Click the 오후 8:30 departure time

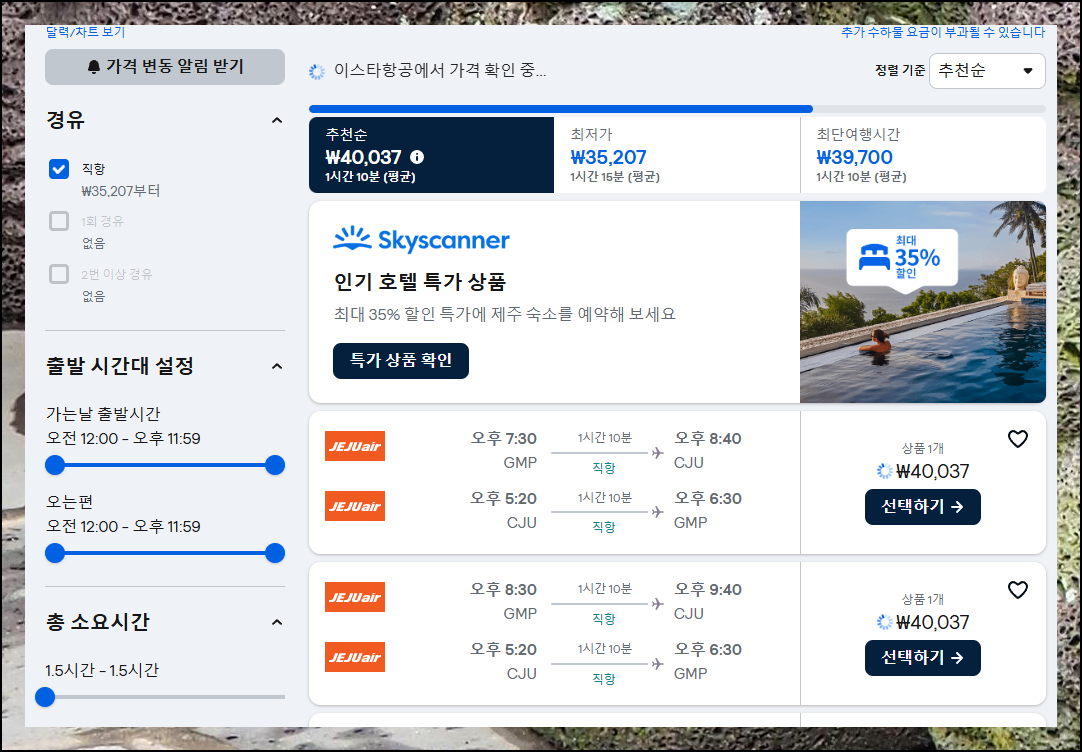click(x=504, y=590)
